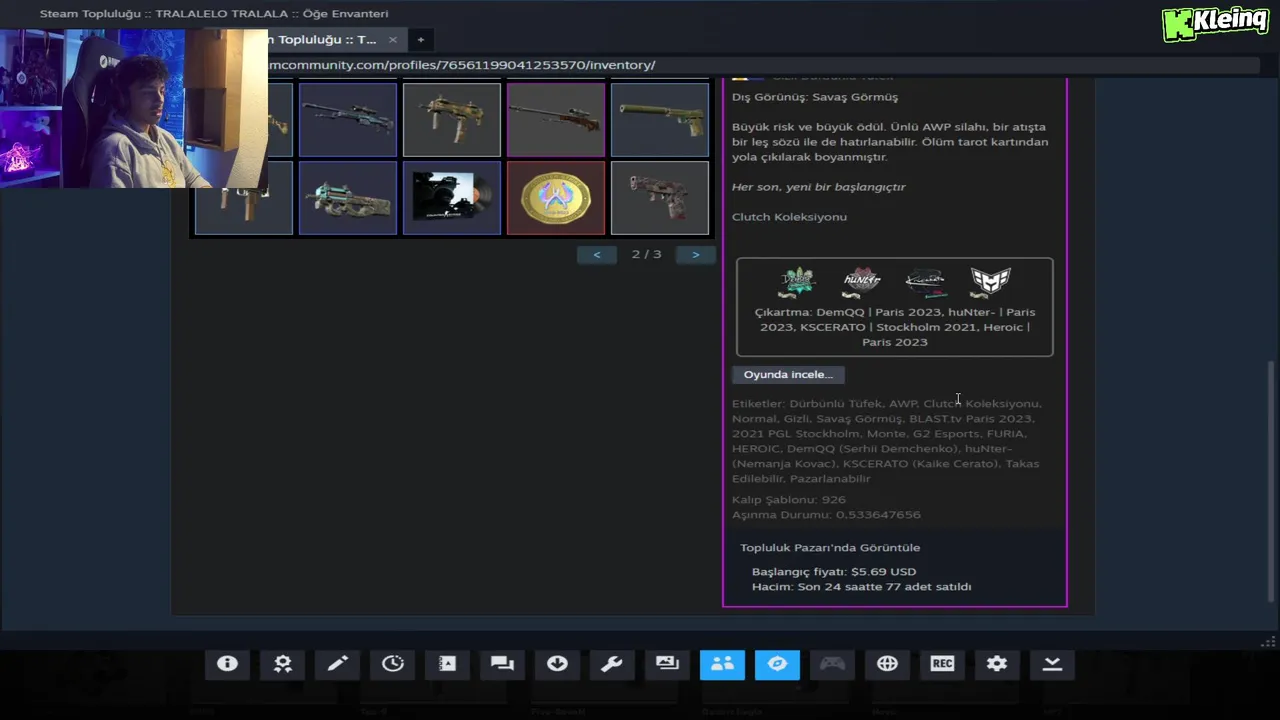The image size is (1280, 720).
Task: Select the music kit vinyl item
Action: click(452, 198)
